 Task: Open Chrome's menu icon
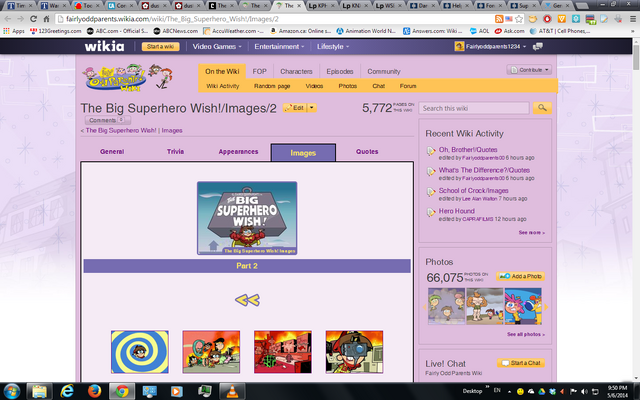pos(633,19)
